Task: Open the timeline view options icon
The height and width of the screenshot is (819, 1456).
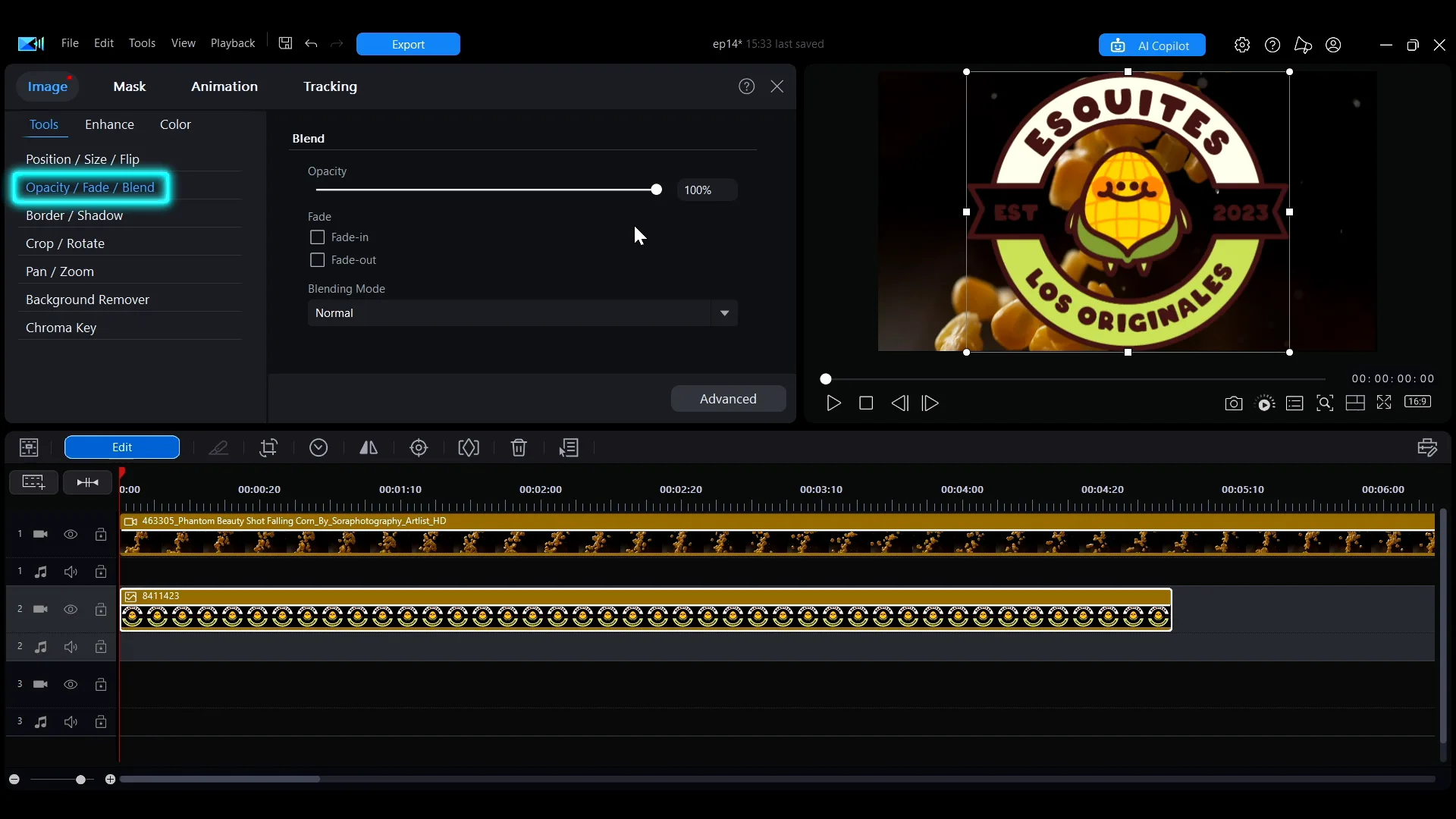Action: [1427, 447]
